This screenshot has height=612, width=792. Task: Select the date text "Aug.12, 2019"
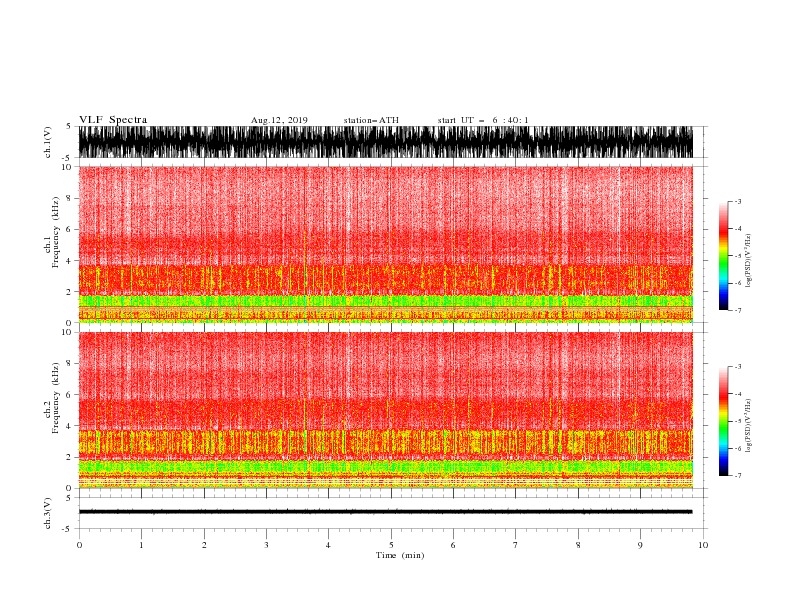[x=279, y=120]
